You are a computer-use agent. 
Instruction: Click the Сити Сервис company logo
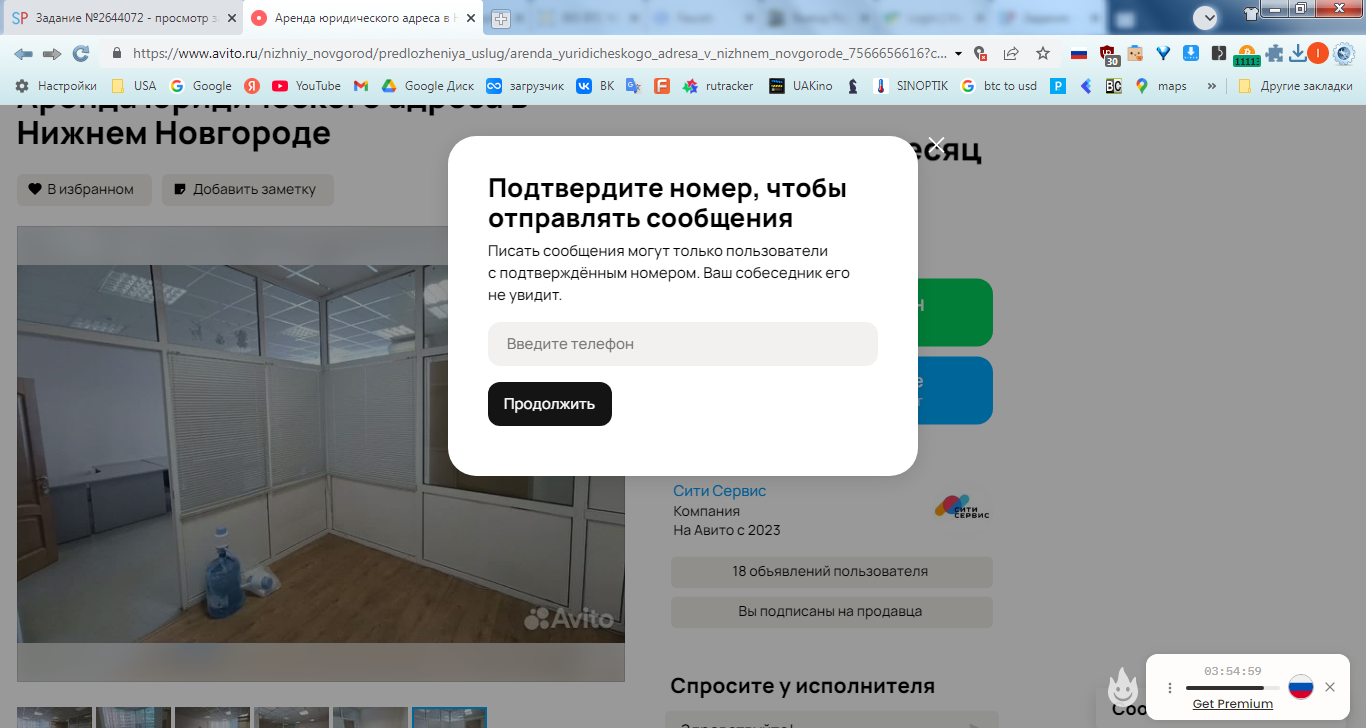(x=962, y=507)
